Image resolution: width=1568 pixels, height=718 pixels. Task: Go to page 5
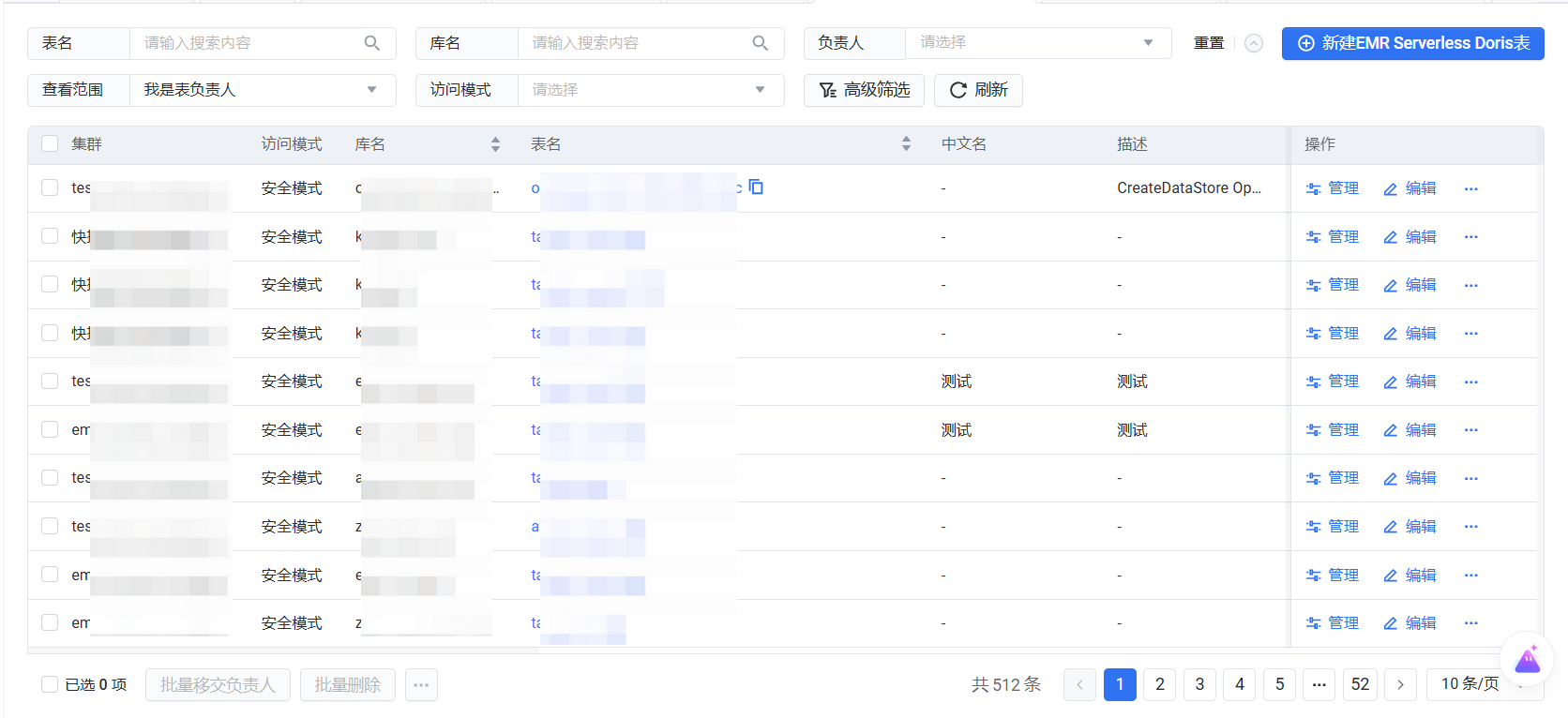[x=1280, y=685]
